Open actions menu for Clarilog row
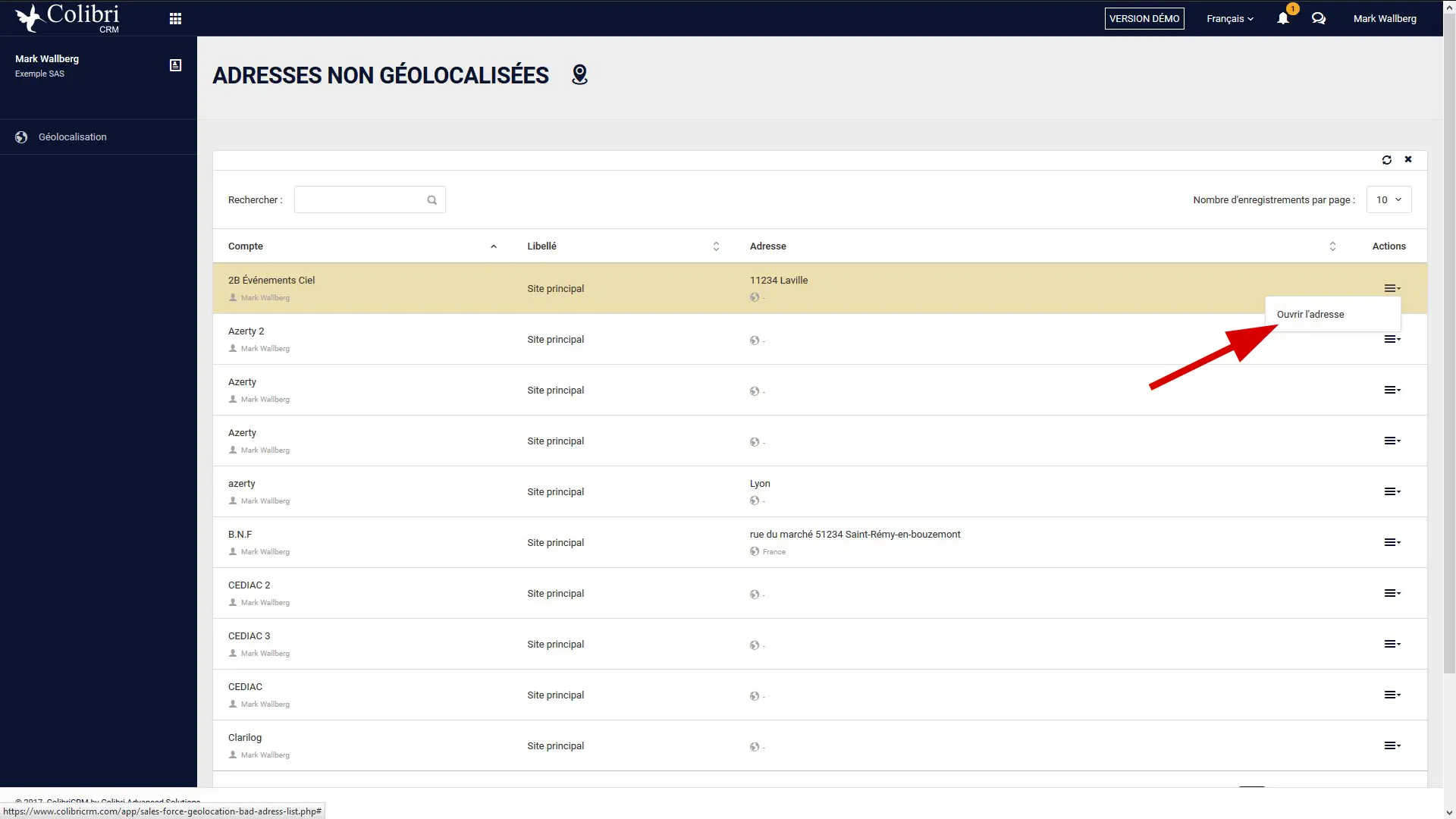 (1392, 745)
